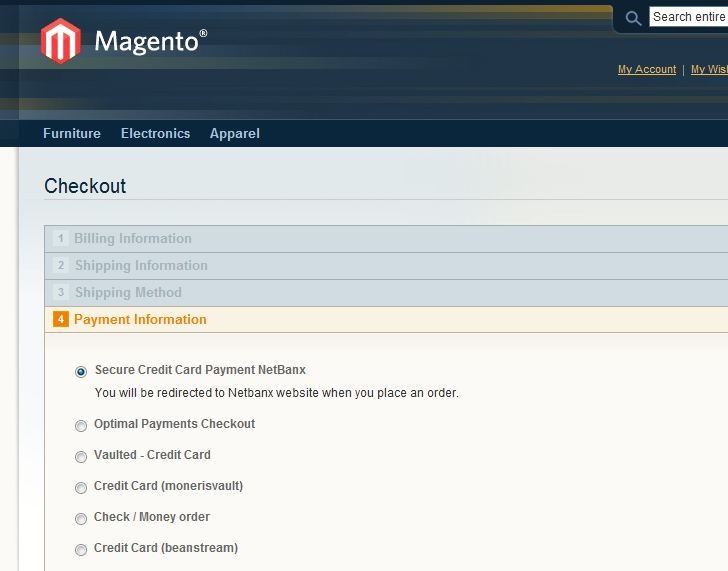Focus the Search entire store field

(x=689, y=17)
